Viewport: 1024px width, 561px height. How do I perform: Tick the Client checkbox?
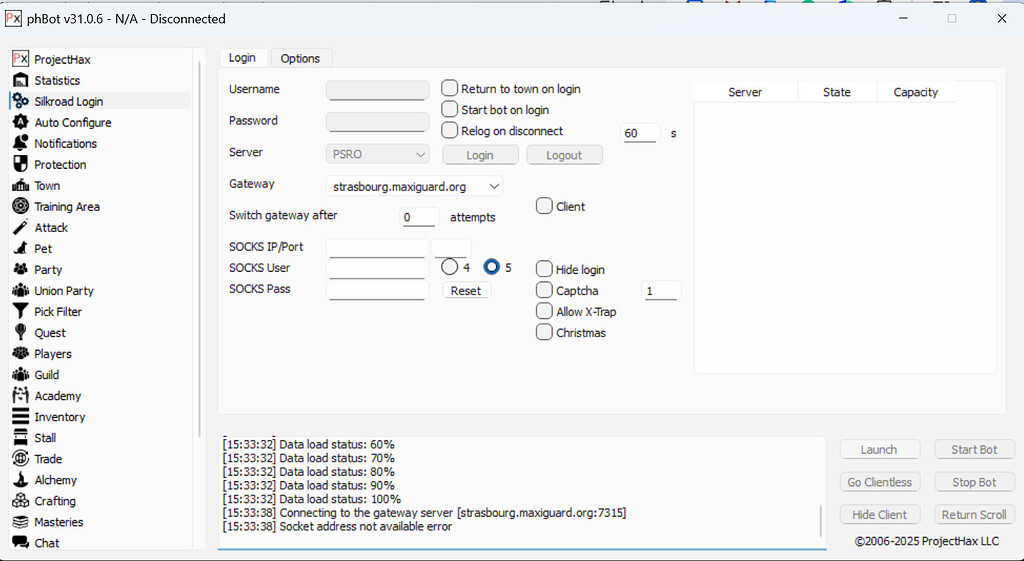click(544, 206)
